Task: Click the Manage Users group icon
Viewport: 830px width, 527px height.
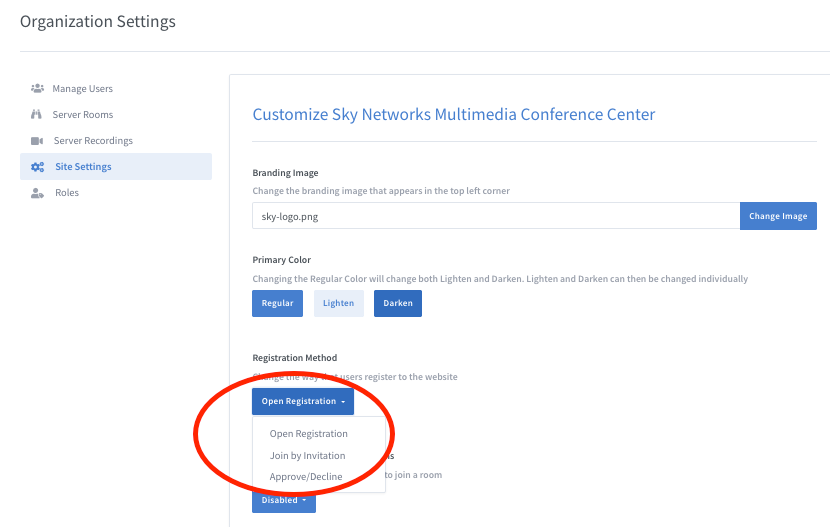Action: click(37, 88)
